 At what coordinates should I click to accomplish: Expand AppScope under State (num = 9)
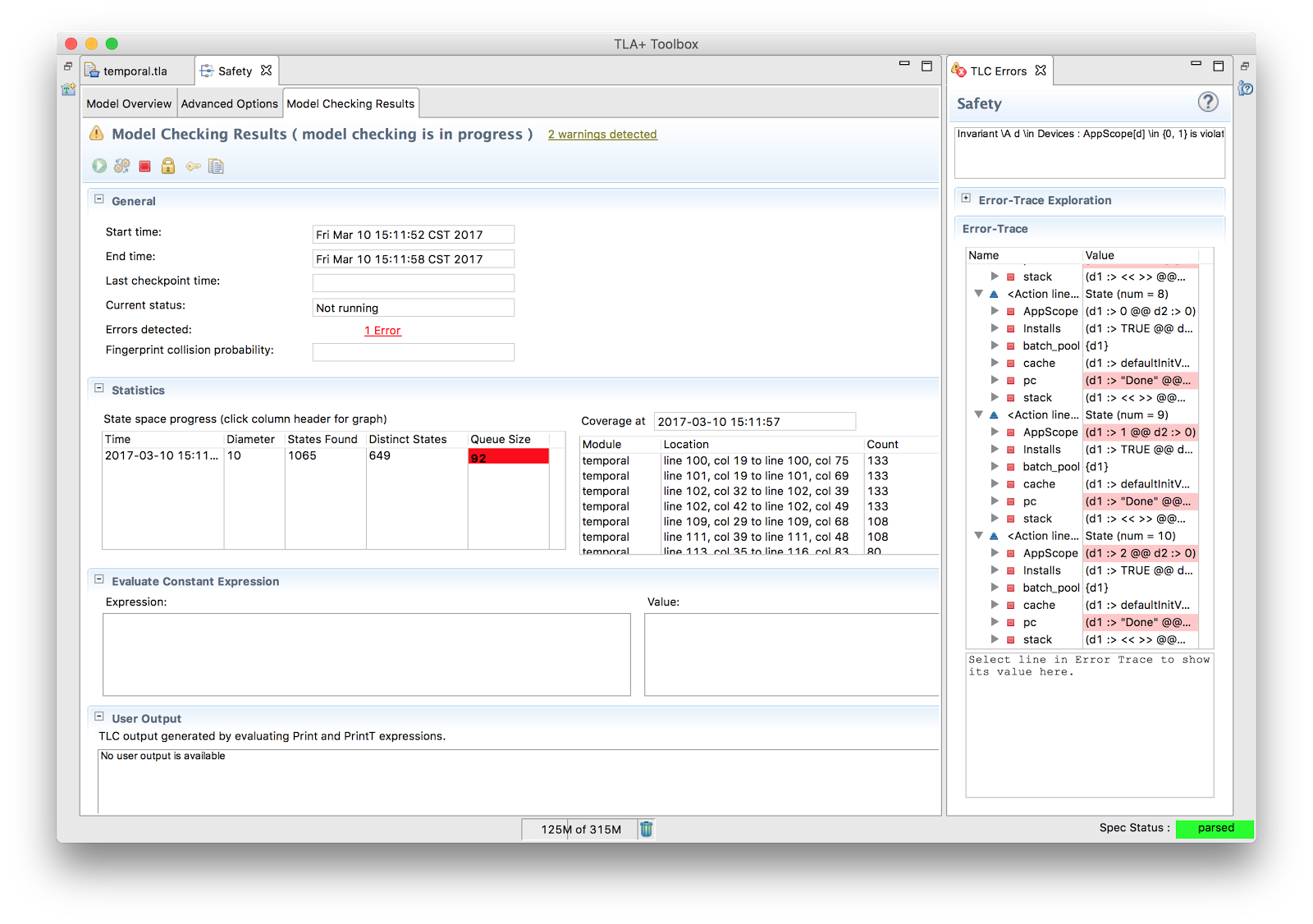995,432
